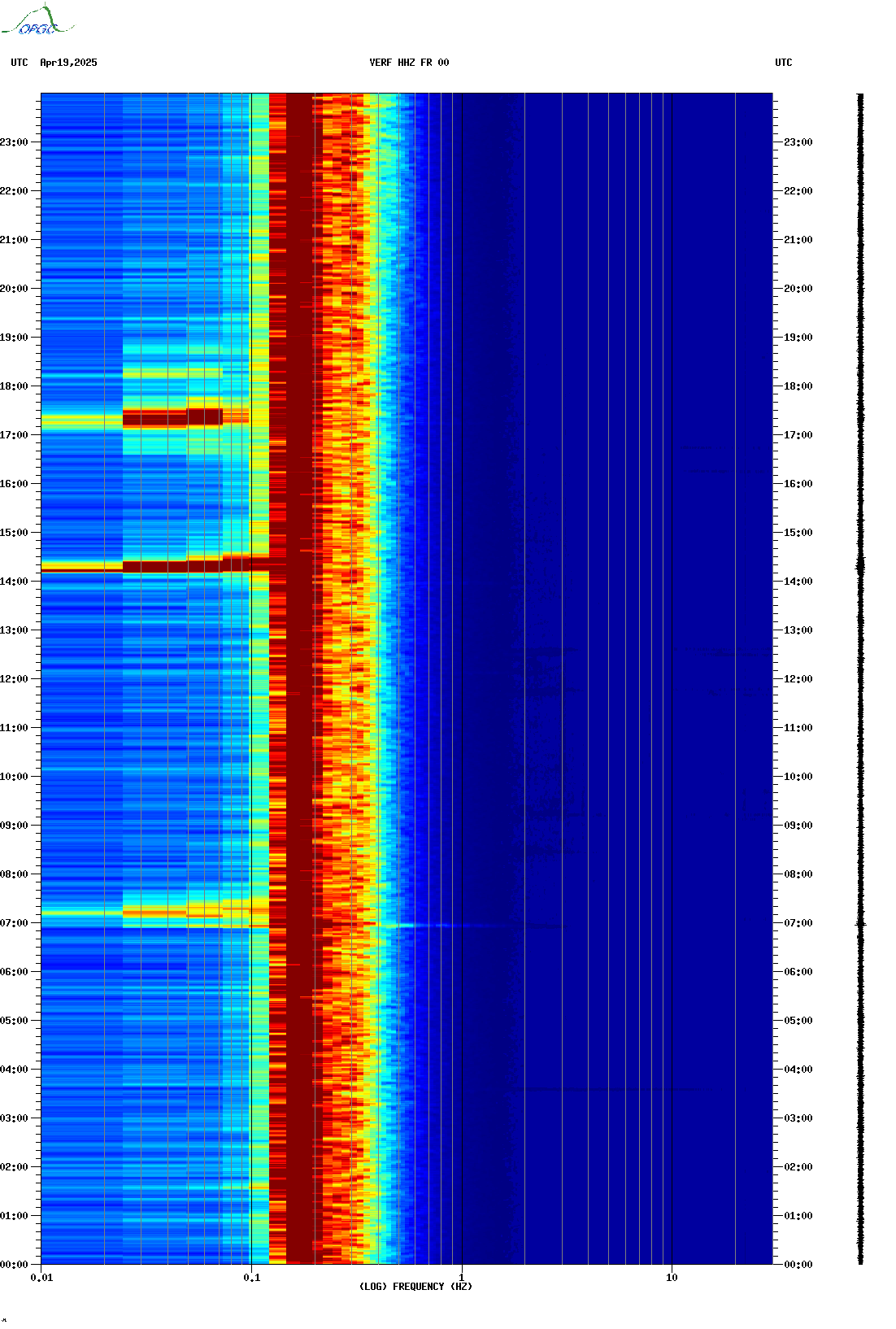Screen dimensions: 896x1329
Task: Select the 1 Hz frequency axis label
Action: point(462,1278)
